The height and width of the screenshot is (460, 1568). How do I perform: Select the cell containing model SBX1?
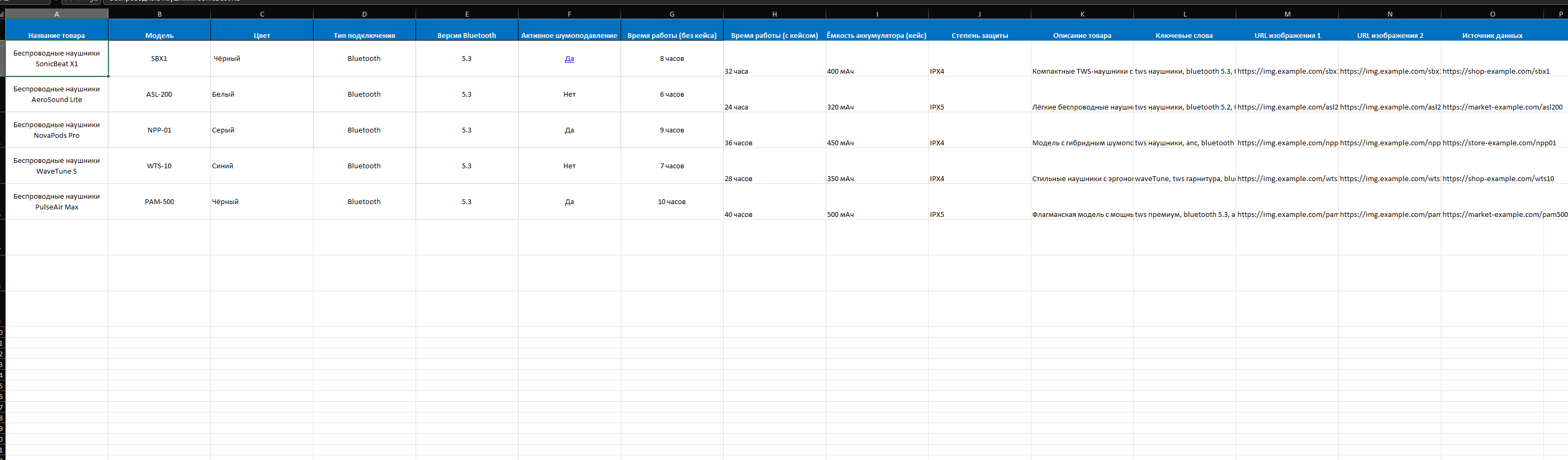coord(160,58)
